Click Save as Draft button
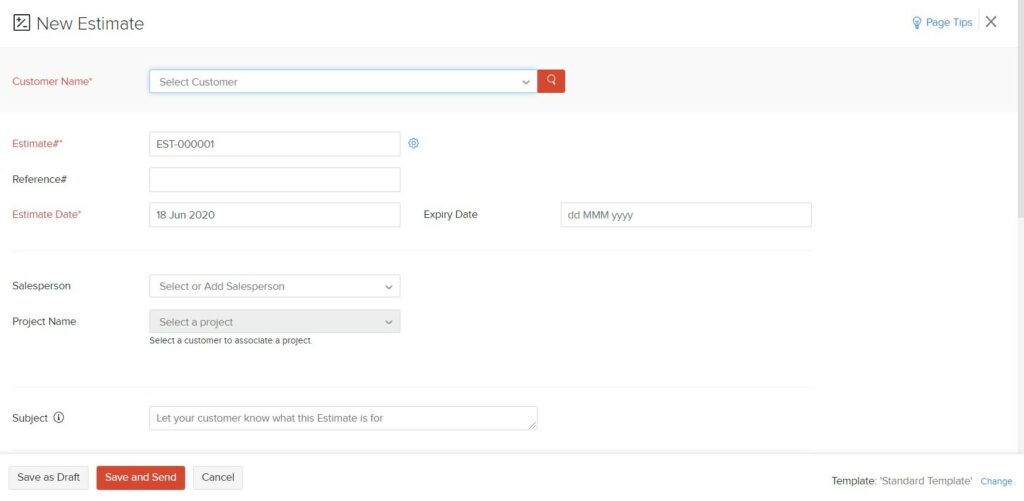This screenshot has height=501, width=1024. click(x=48, y=477)
